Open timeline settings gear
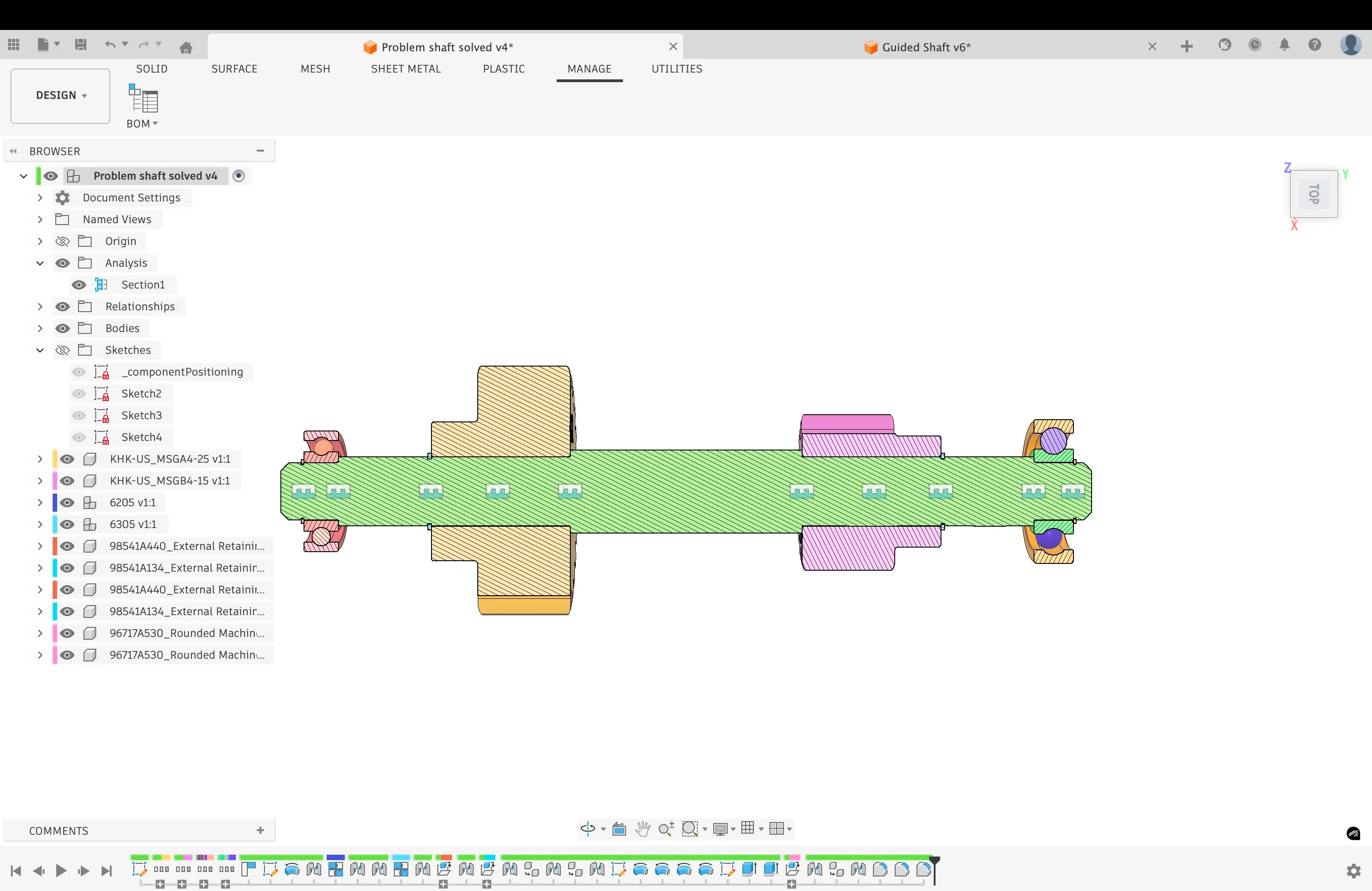The height and width of the screenshot is (891, 1372). (1353, 870)
